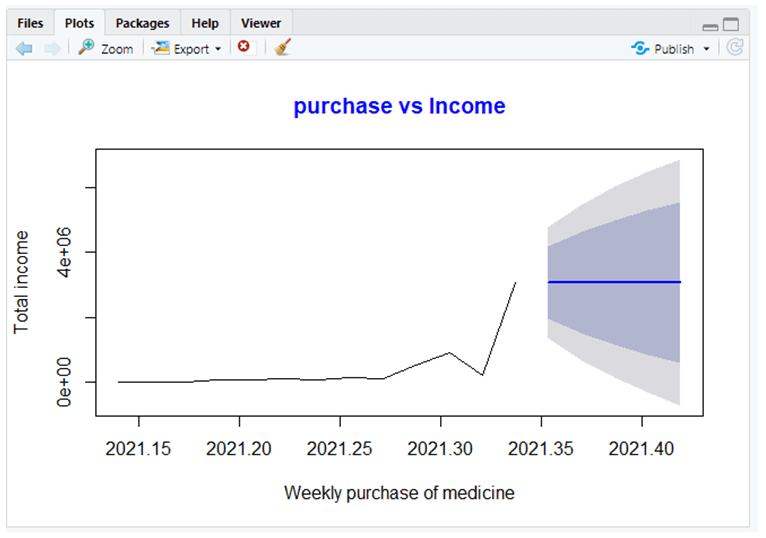Click the blue Publish icon

point(641,48)
